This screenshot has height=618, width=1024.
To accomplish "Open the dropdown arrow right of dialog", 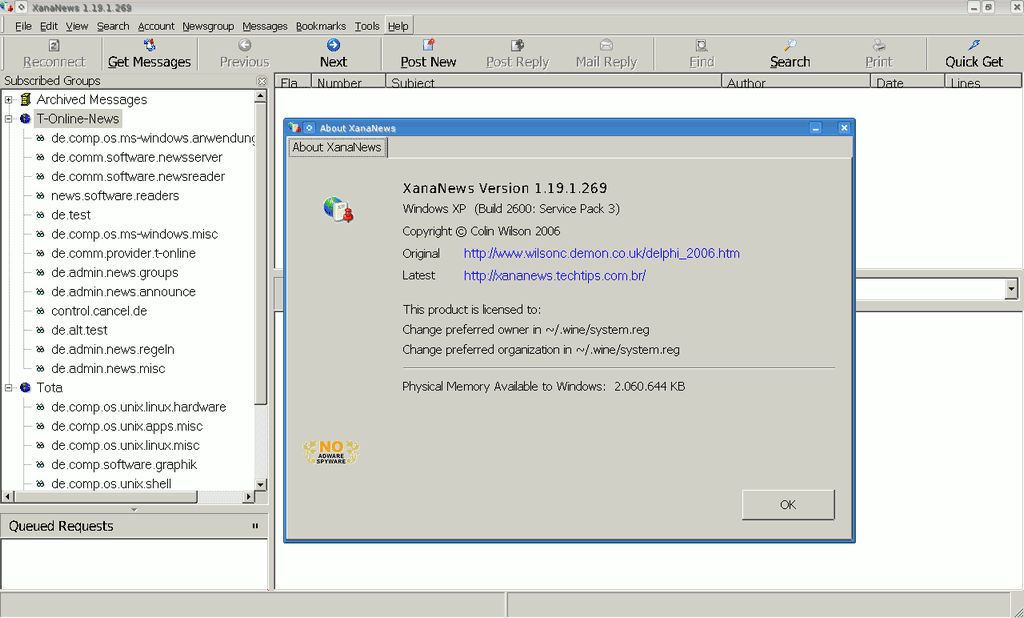I will (x=1011, y=289).
